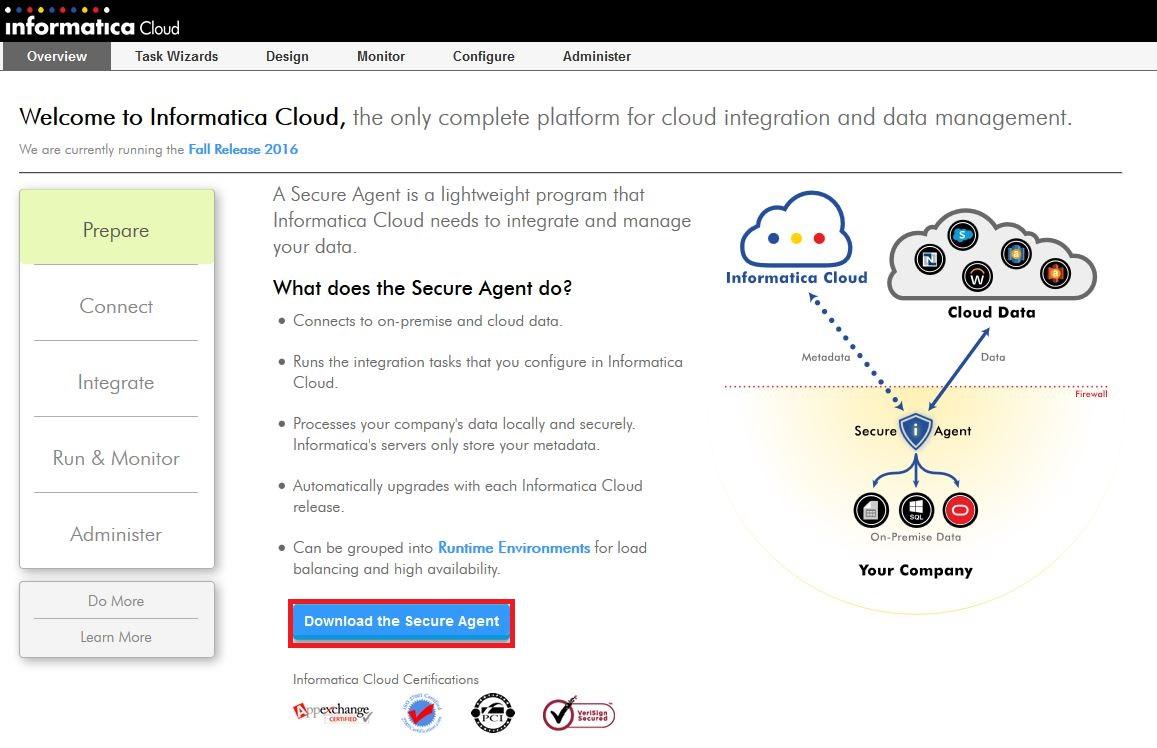This screenshot has width=1157, height=748.
Task: Click 'Informatica Cloud Certifications' label
Action: pos(385,679)
